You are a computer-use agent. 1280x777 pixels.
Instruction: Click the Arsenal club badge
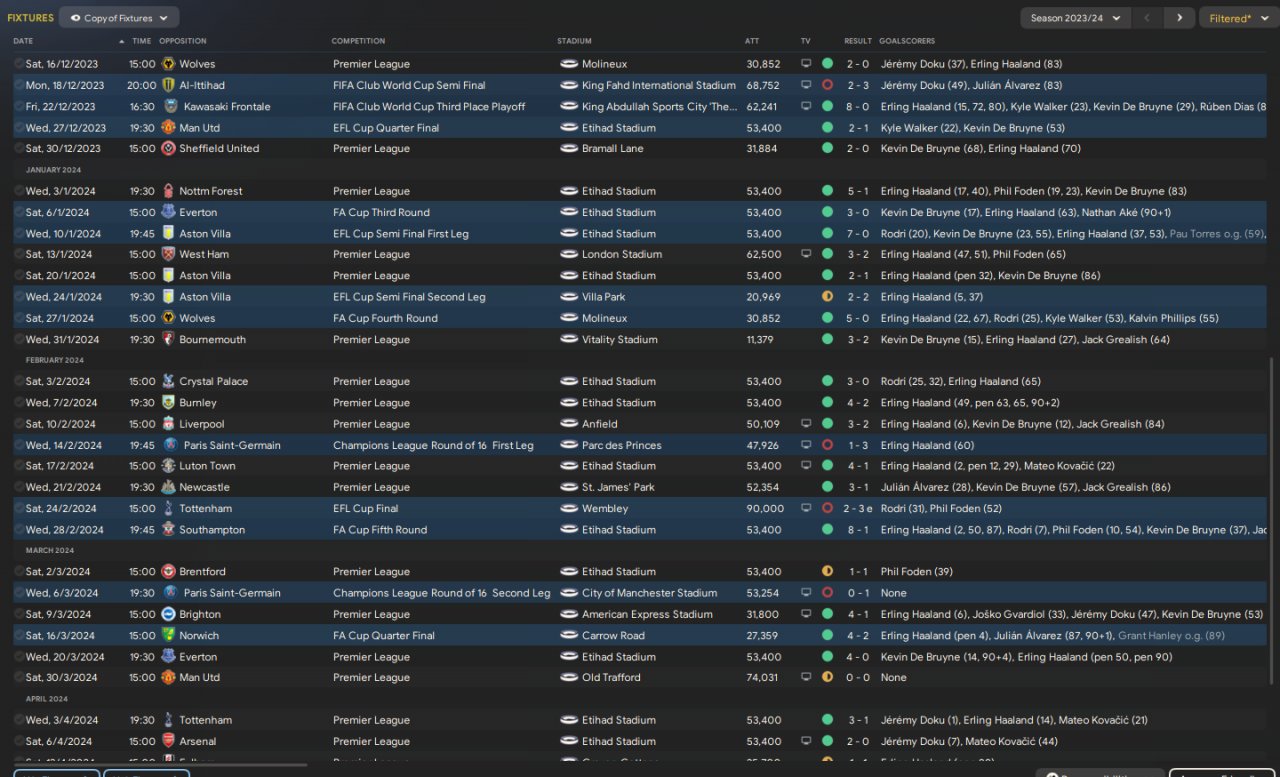pos(168,741)
